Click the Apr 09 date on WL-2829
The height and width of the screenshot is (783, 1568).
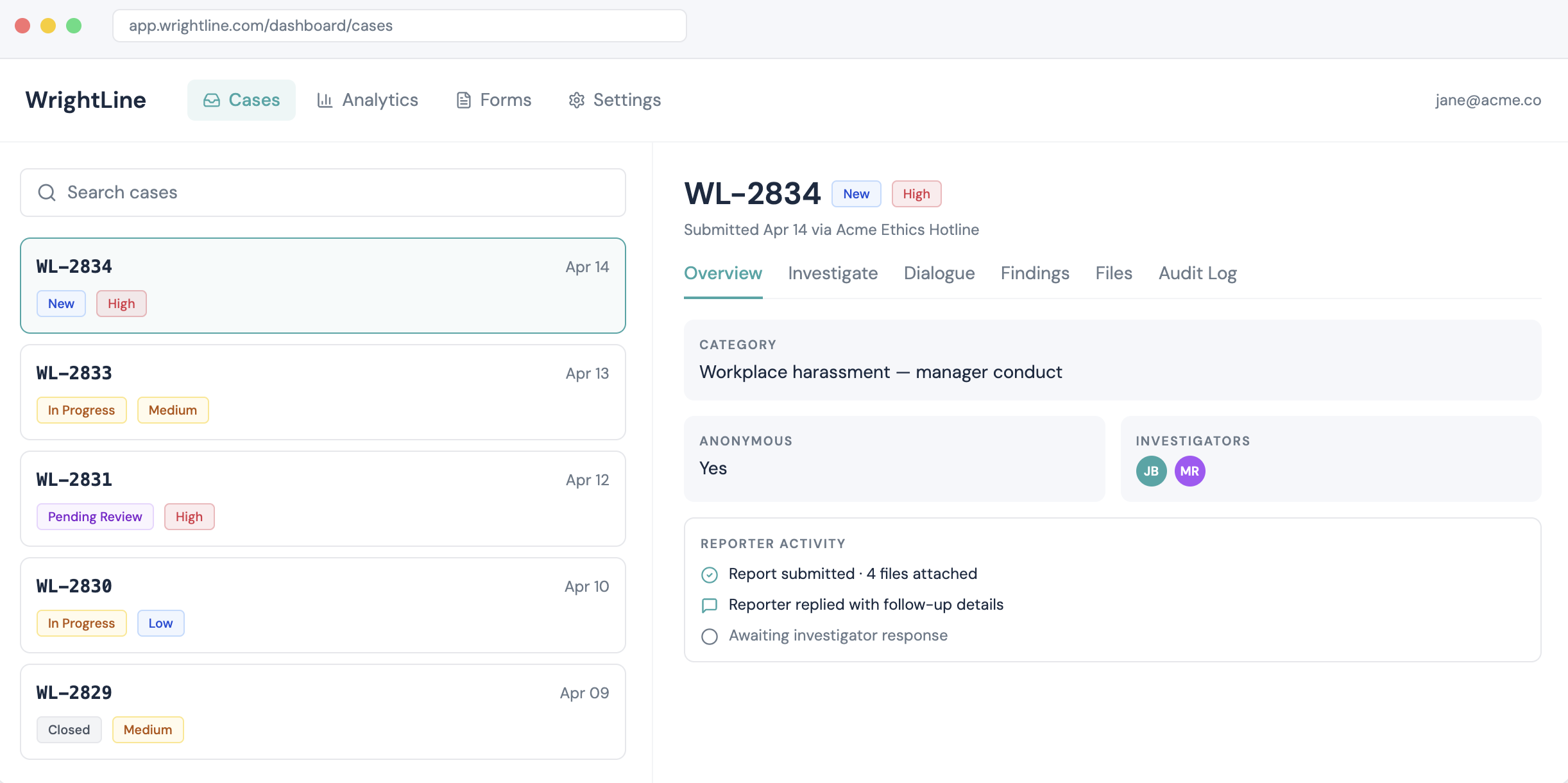point(584,693)
